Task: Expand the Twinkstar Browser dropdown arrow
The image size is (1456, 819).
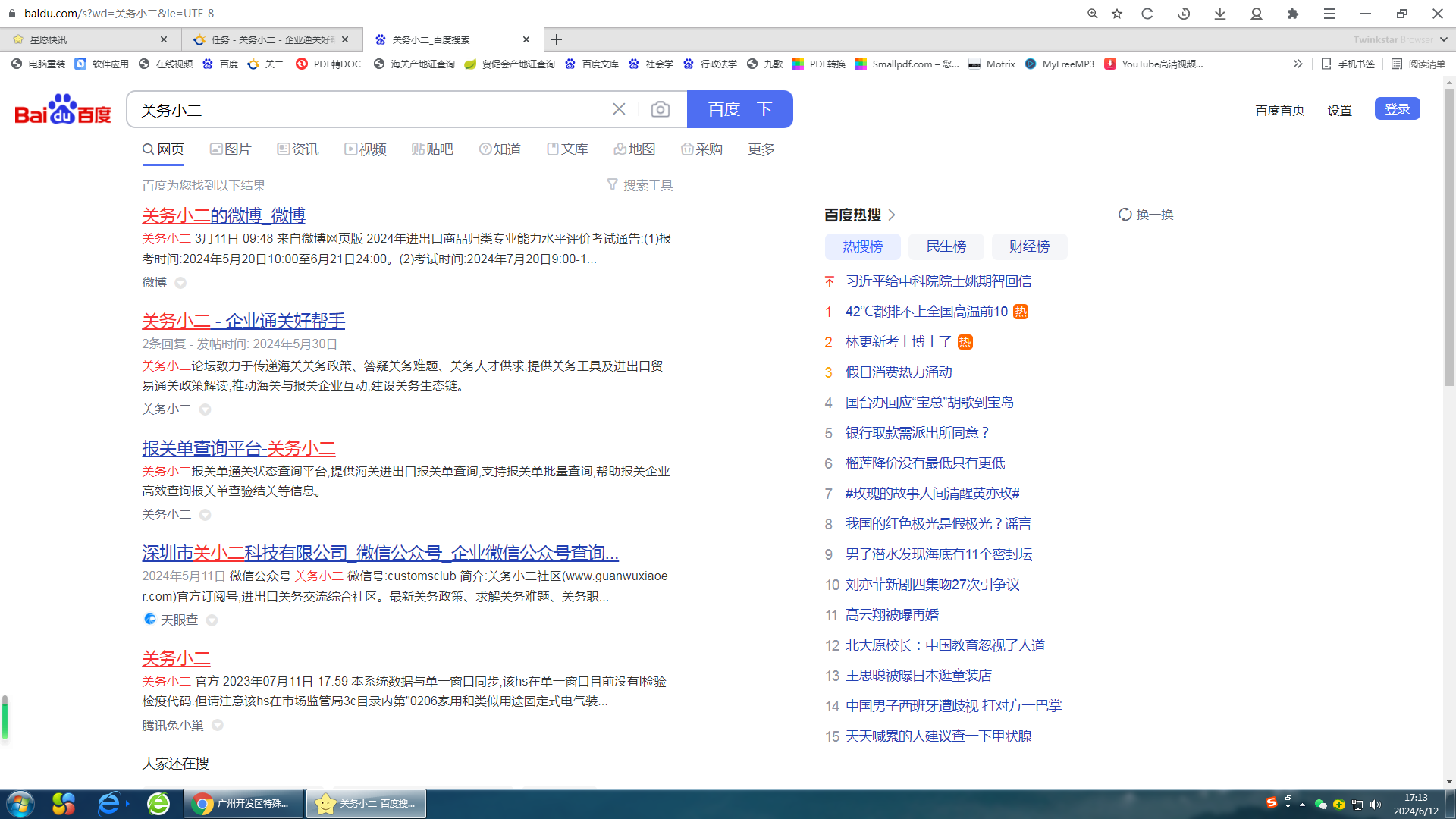Action: pyautogui.click(x=1443, y=39)
